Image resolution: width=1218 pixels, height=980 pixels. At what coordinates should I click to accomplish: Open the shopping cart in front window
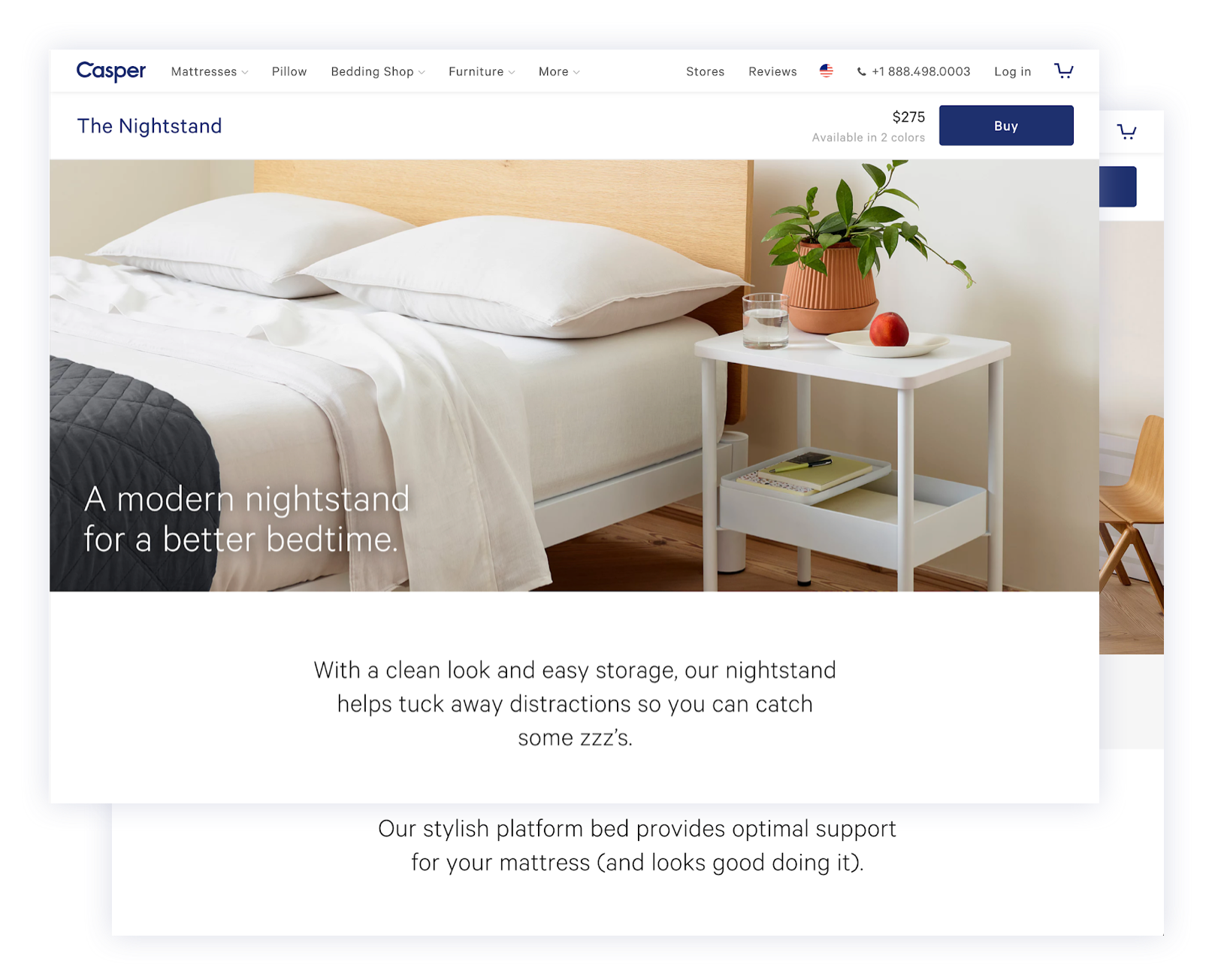pos(1063,71)
